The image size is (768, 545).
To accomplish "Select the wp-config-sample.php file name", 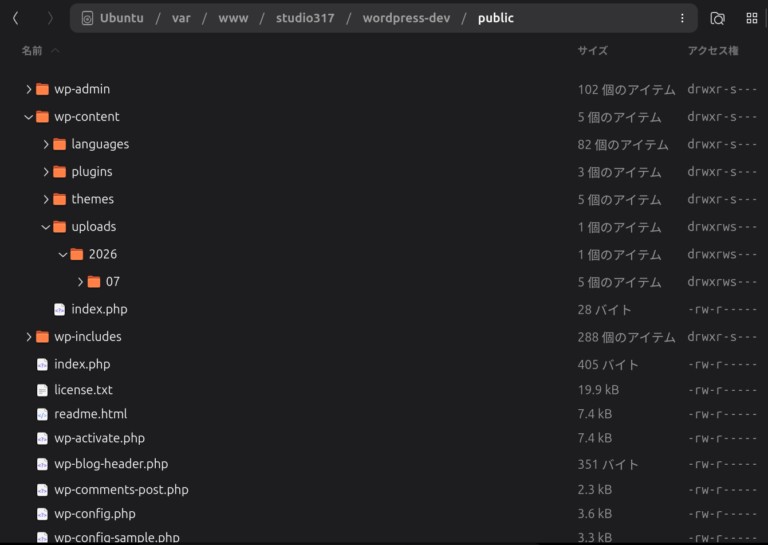I will 117,537.
